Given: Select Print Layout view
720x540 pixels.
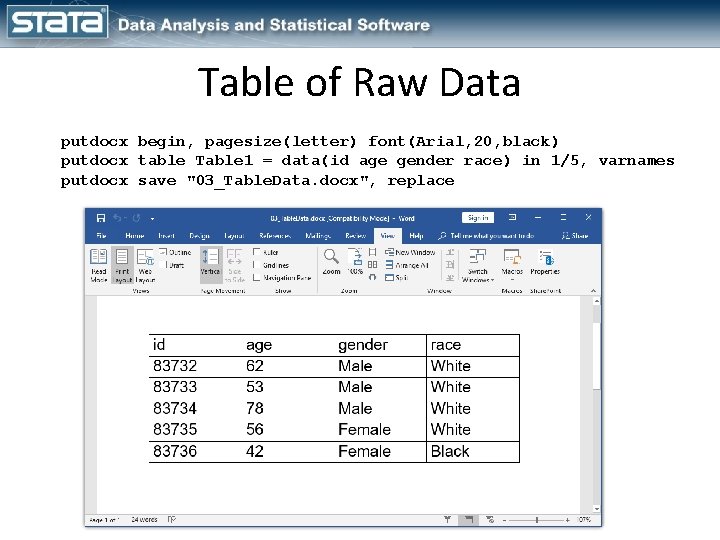Looking at the screenshot, I should [x=122, y=265].
